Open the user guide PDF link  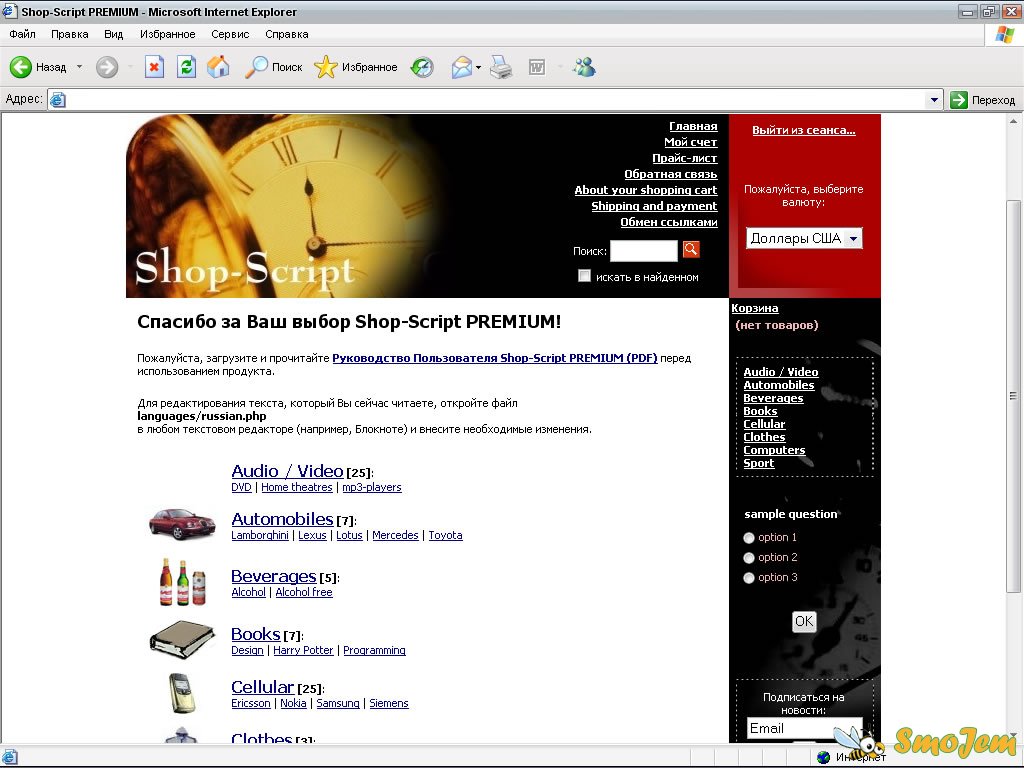tap(495, 358)
